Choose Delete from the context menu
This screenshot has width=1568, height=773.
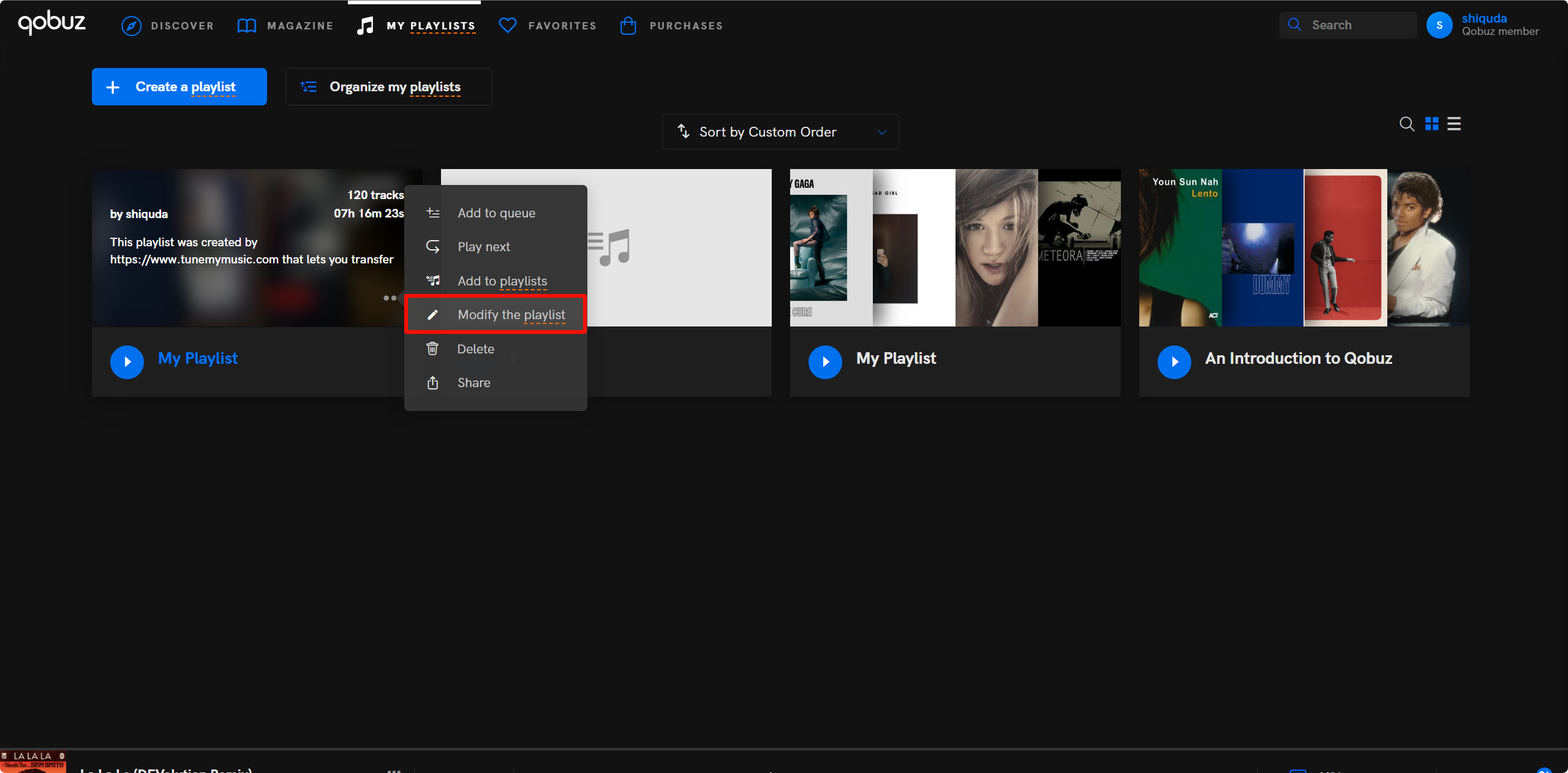pyautogui.click(x=475, y=349)
